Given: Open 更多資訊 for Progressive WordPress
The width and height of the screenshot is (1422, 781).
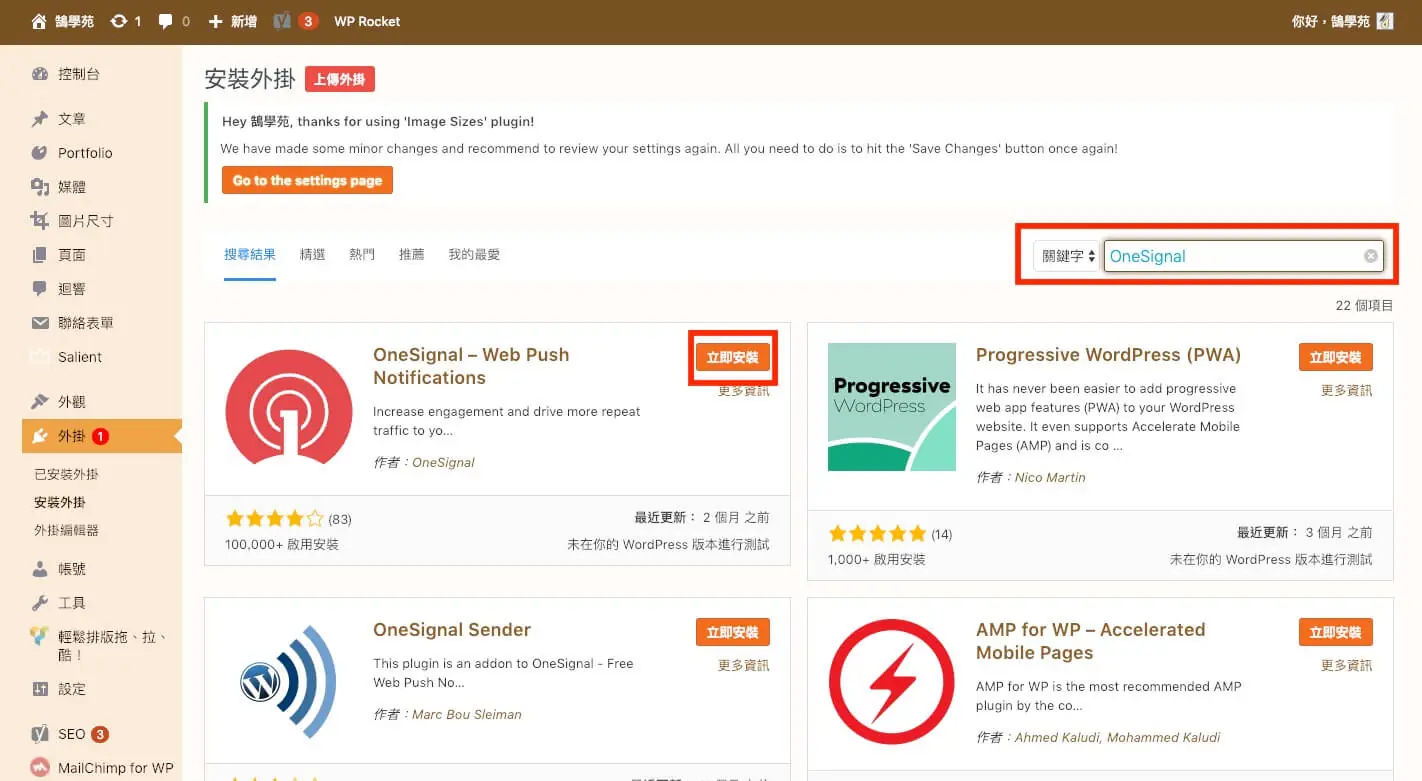Looking at the screenshot, I should [x=1347, y=390].
